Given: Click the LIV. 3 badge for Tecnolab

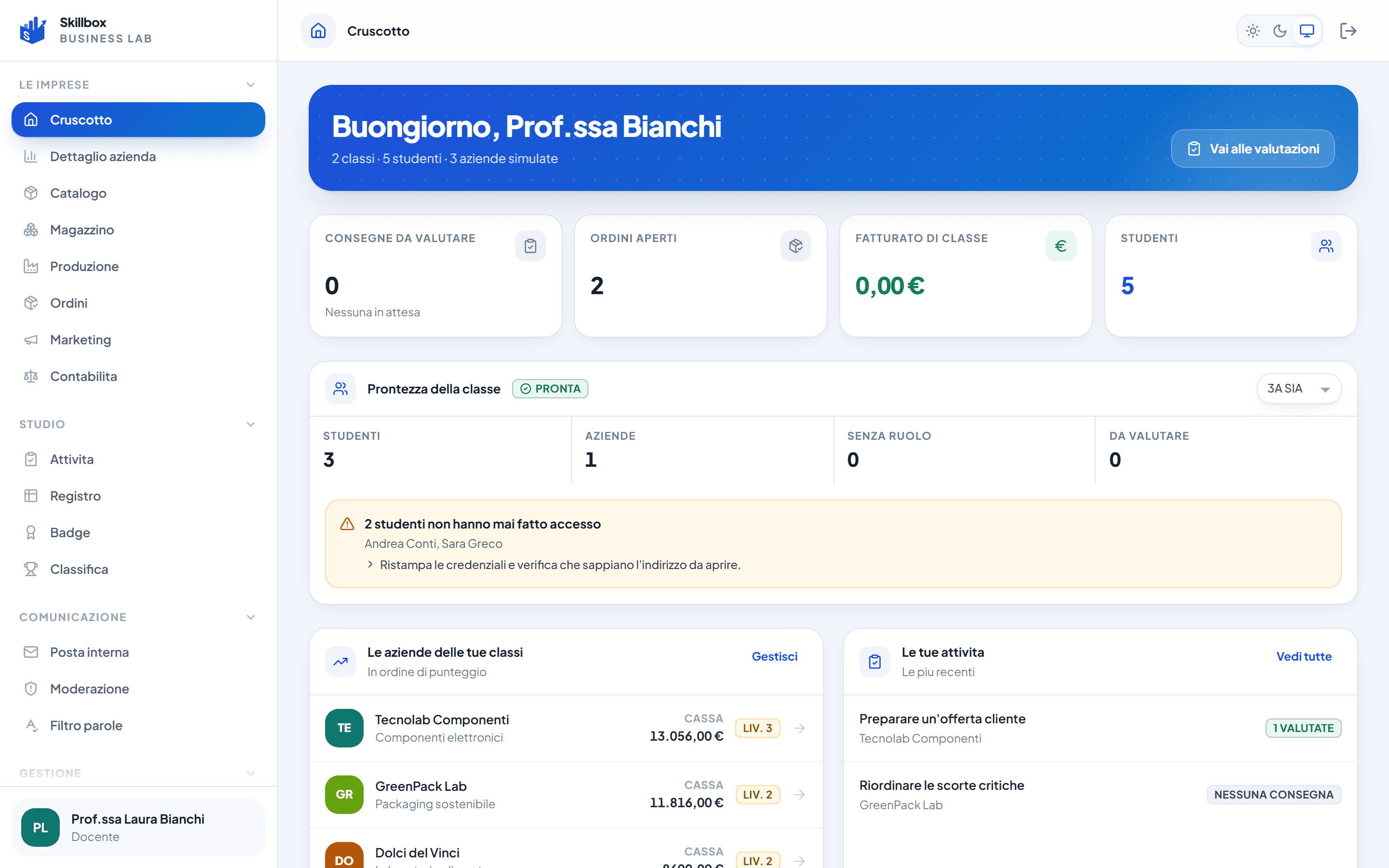Looking at the screenshot, I should point(757,728).
